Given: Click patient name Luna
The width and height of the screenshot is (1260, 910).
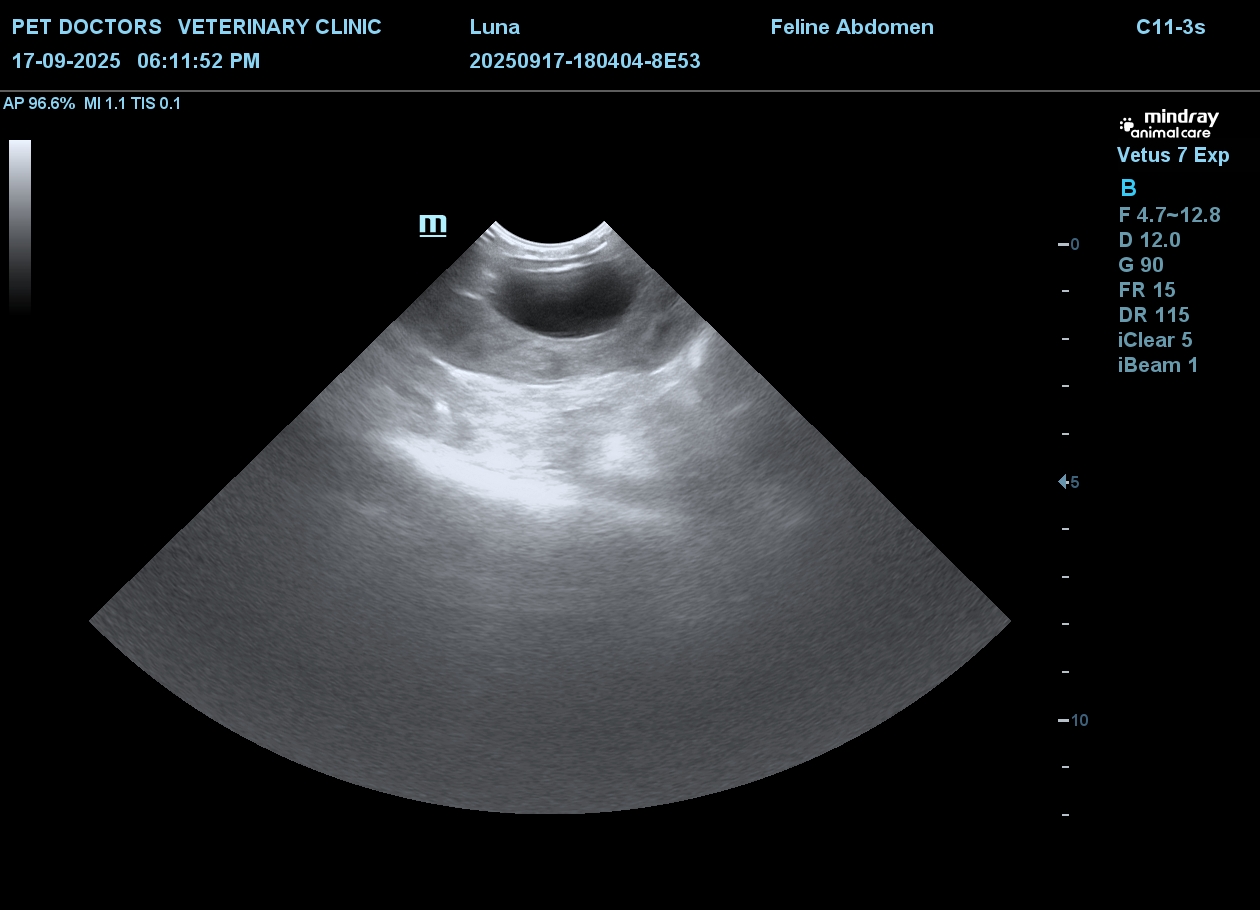Looking at the screenshot, I should click(495, 27).
